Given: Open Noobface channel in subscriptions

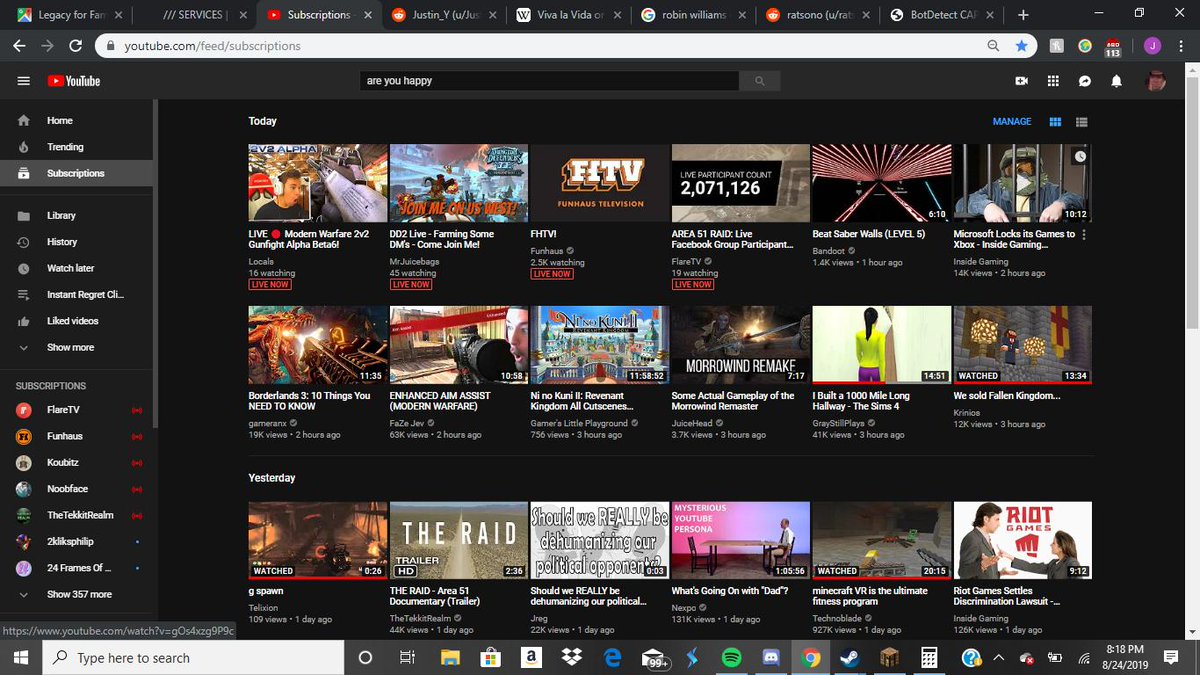Looking at the screenshot, I should [77, 489].
